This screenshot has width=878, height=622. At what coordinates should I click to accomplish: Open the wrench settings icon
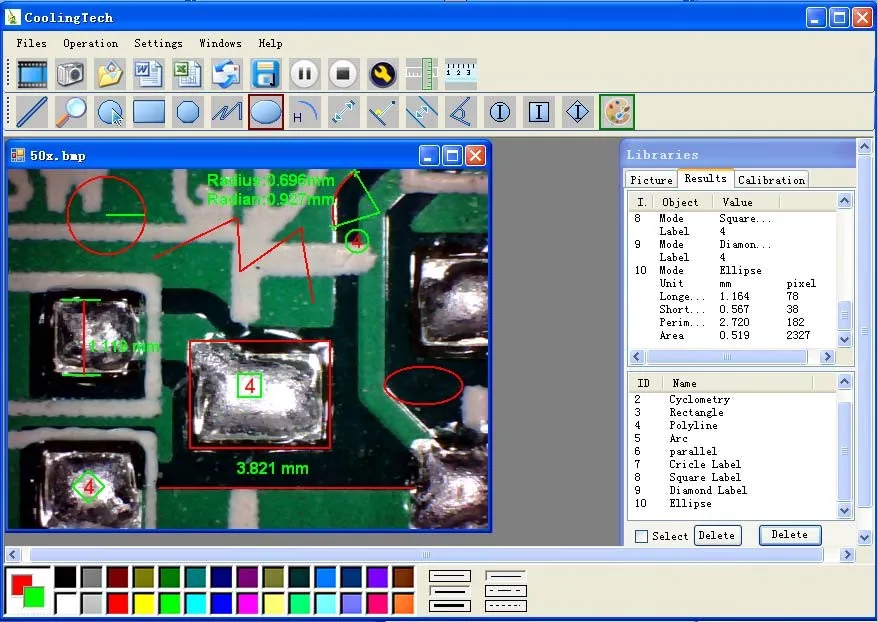382,73
